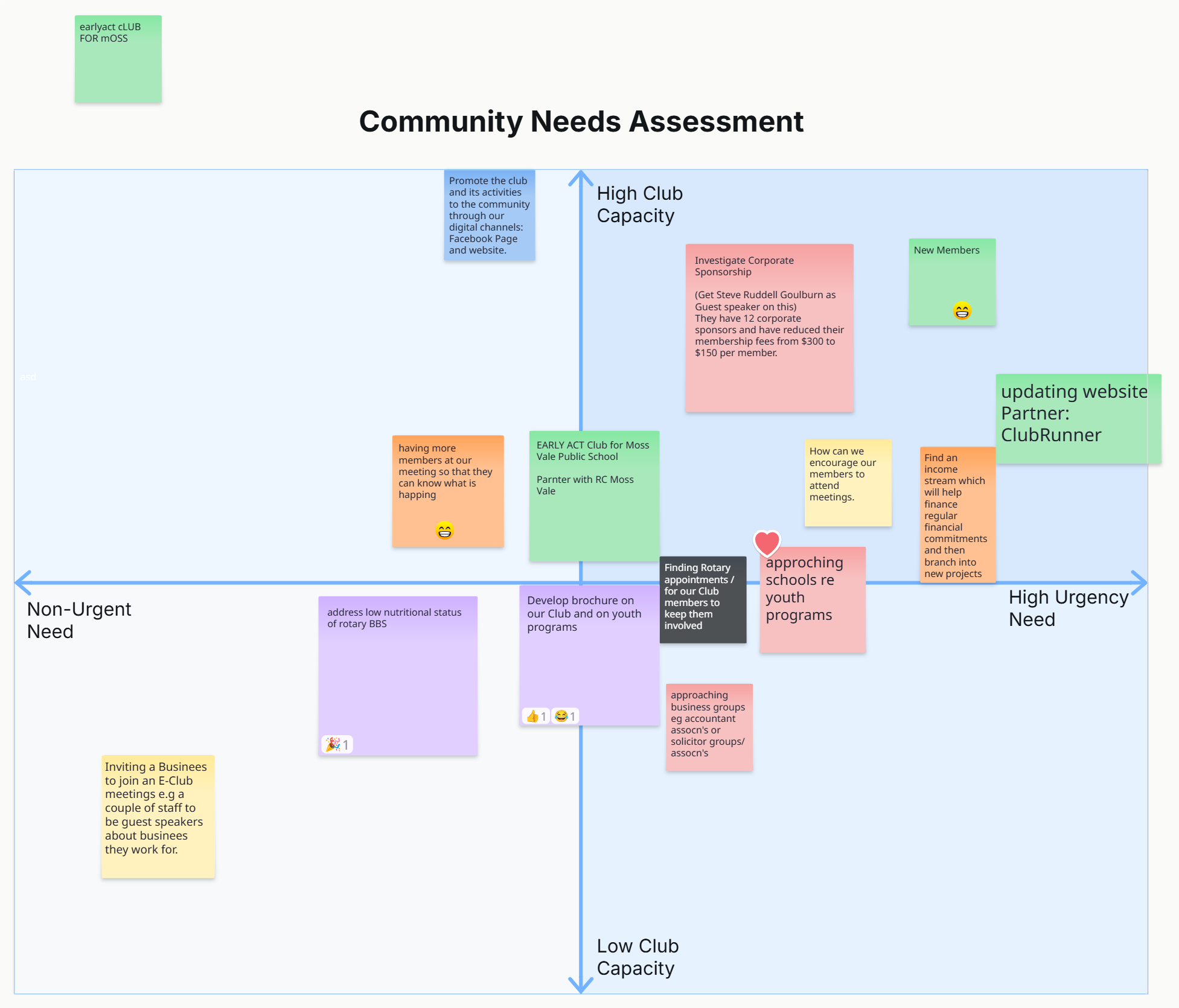The image size is (1179, 1008).
Task: Click the red heart sticker icon
Action: [767, 543]
